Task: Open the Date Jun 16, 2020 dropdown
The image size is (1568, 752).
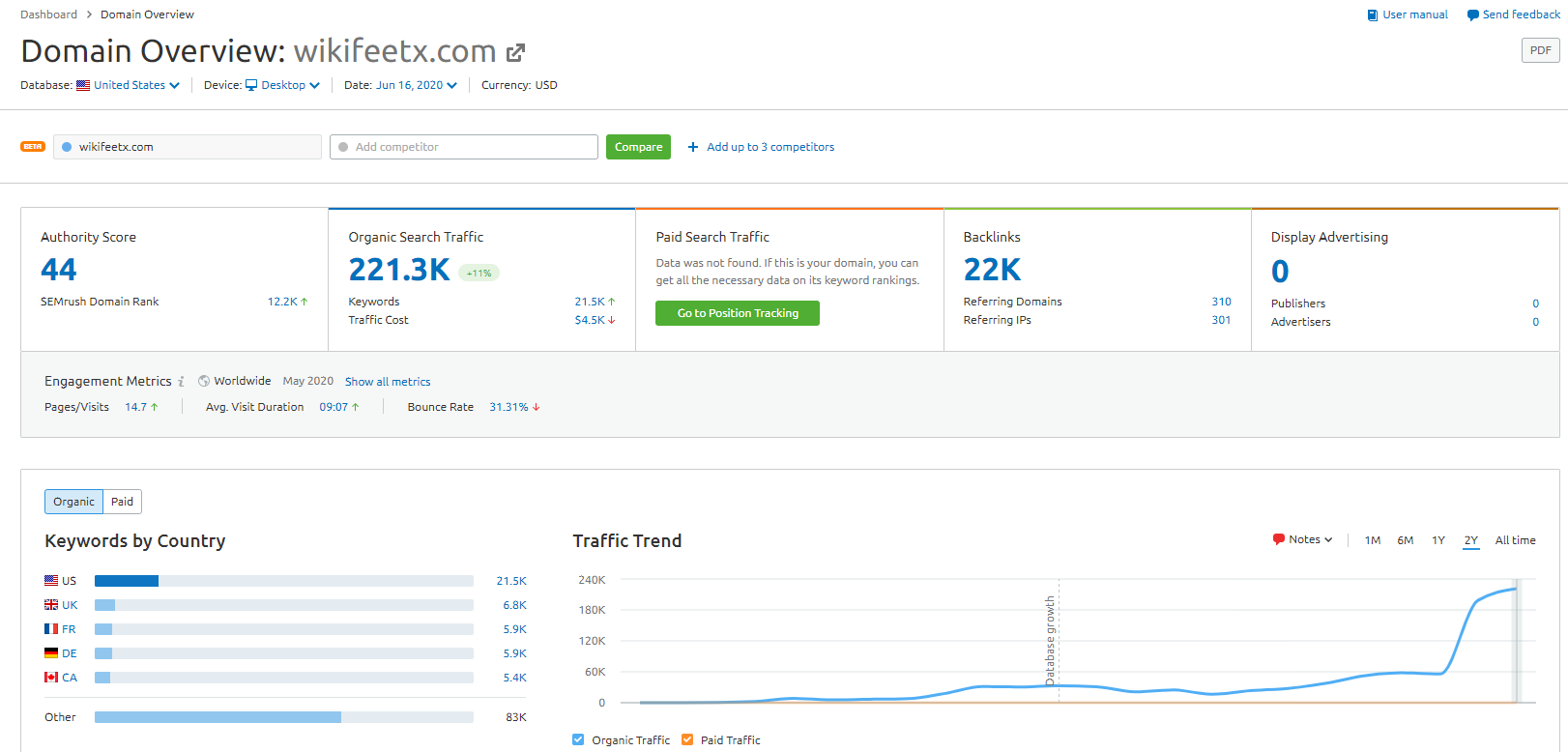Action: click(417, 85)
